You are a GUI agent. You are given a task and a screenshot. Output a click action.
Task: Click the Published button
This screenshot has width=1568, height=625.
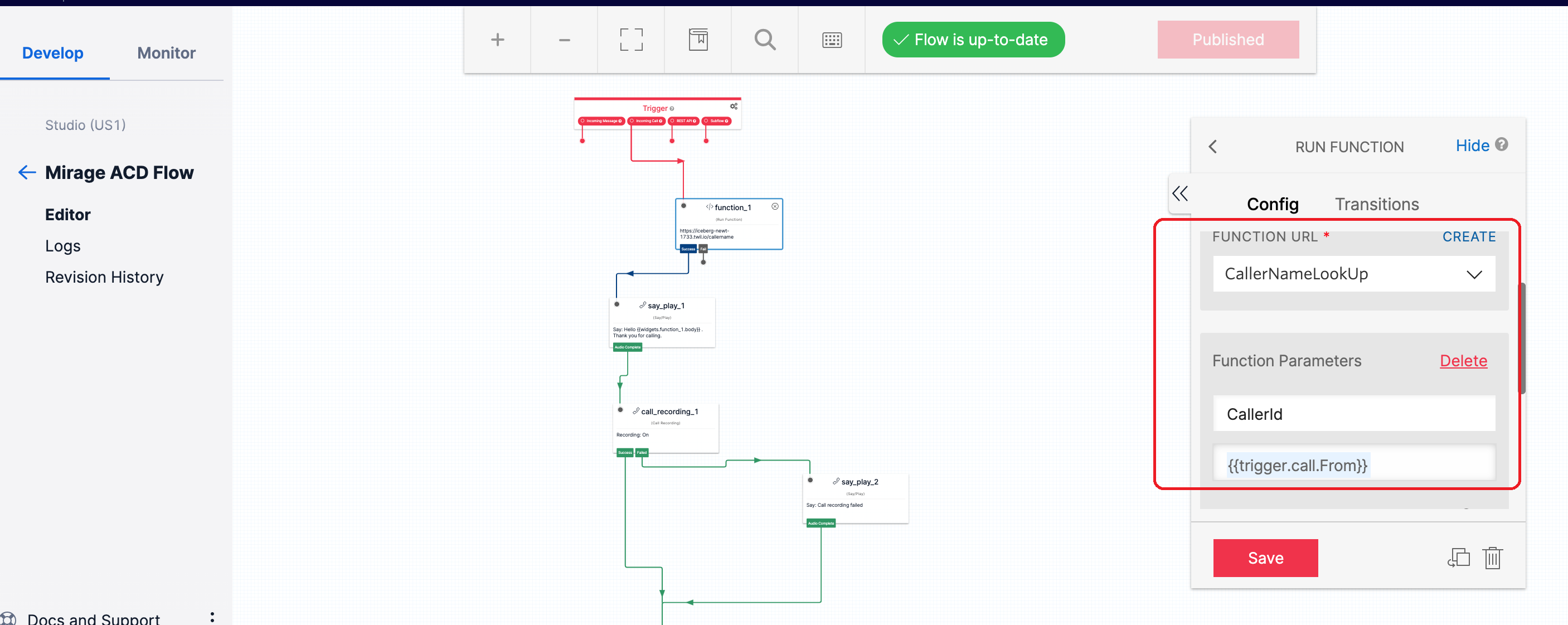pos(1228,40)
